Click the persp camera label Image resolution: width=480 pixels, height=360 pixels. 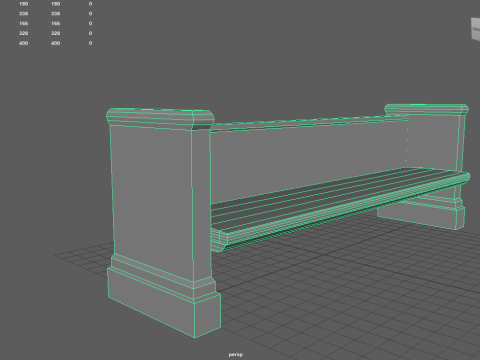[x=236, y=354]
